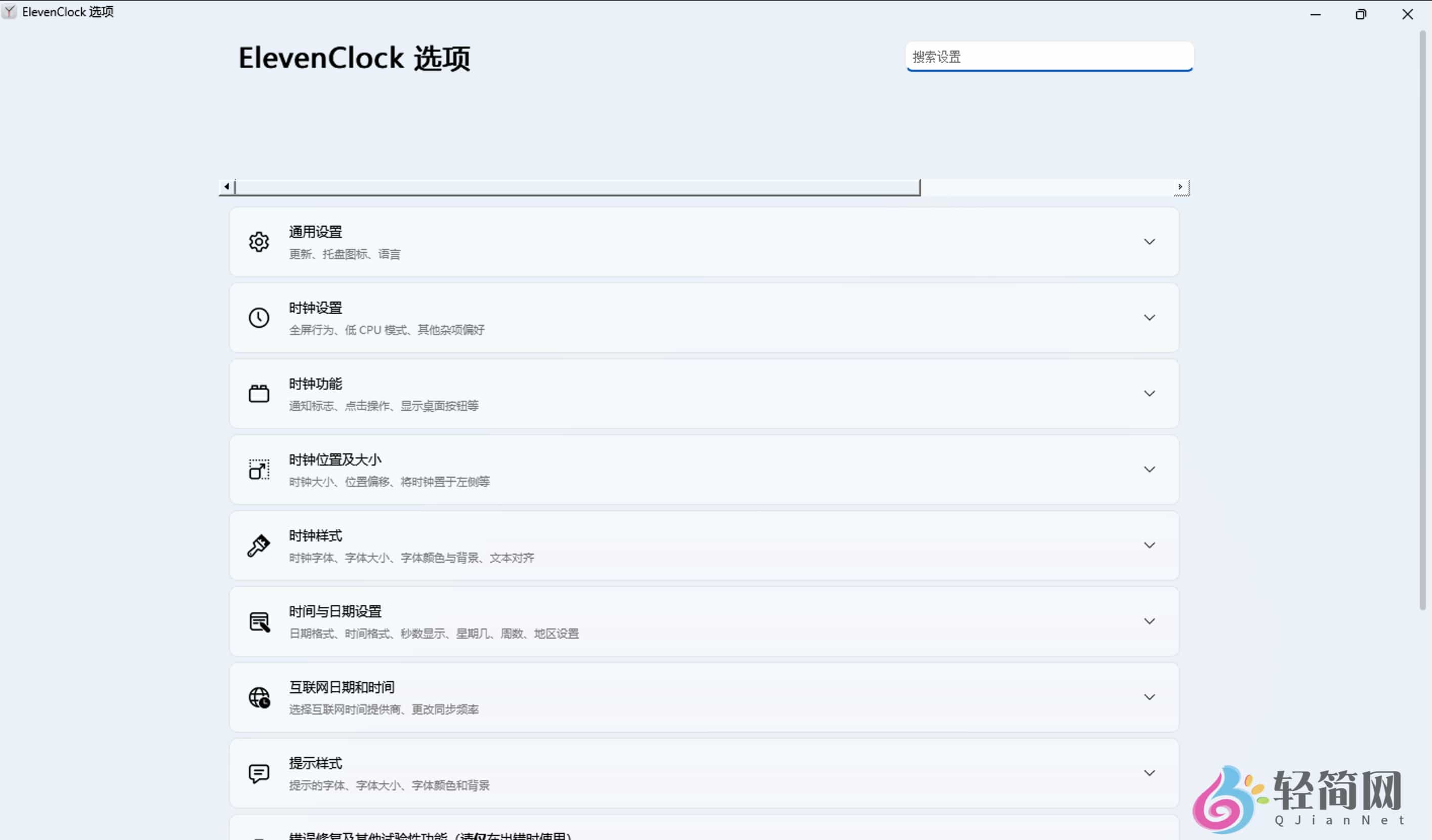
Task: Click the ElevenClock 选项 page heading
Action: pyautogui.click(x=354, y=58)
